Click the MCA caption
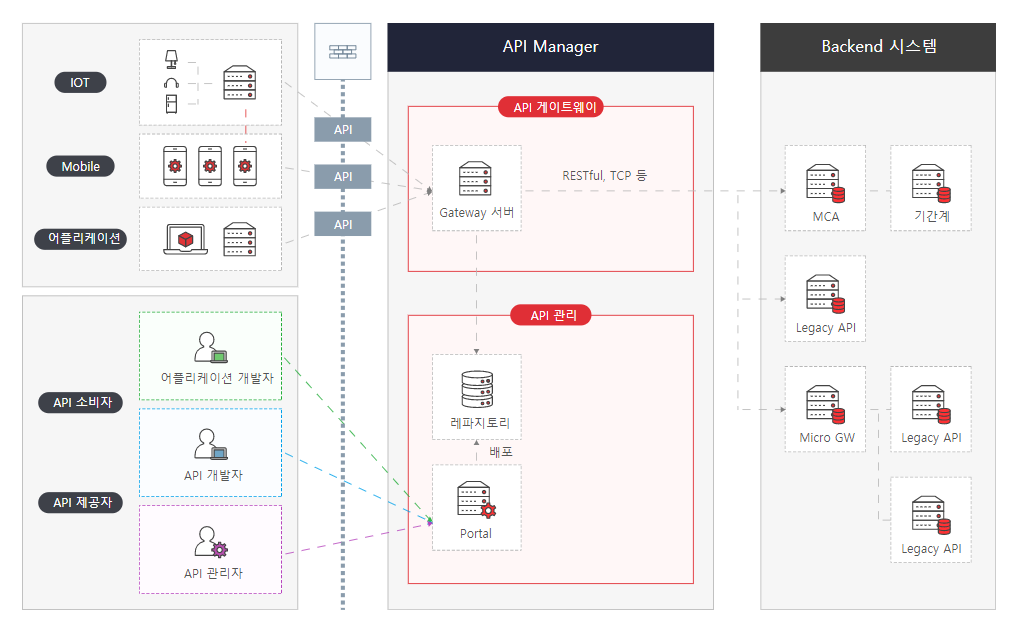The width and height of the screenshot is (1018, 633). [x=826, y=217]
